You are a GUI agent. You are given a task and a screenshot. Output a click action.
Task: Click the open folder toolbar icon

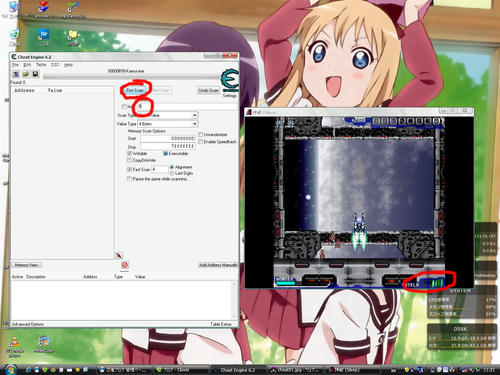click(x=26, y=74)
